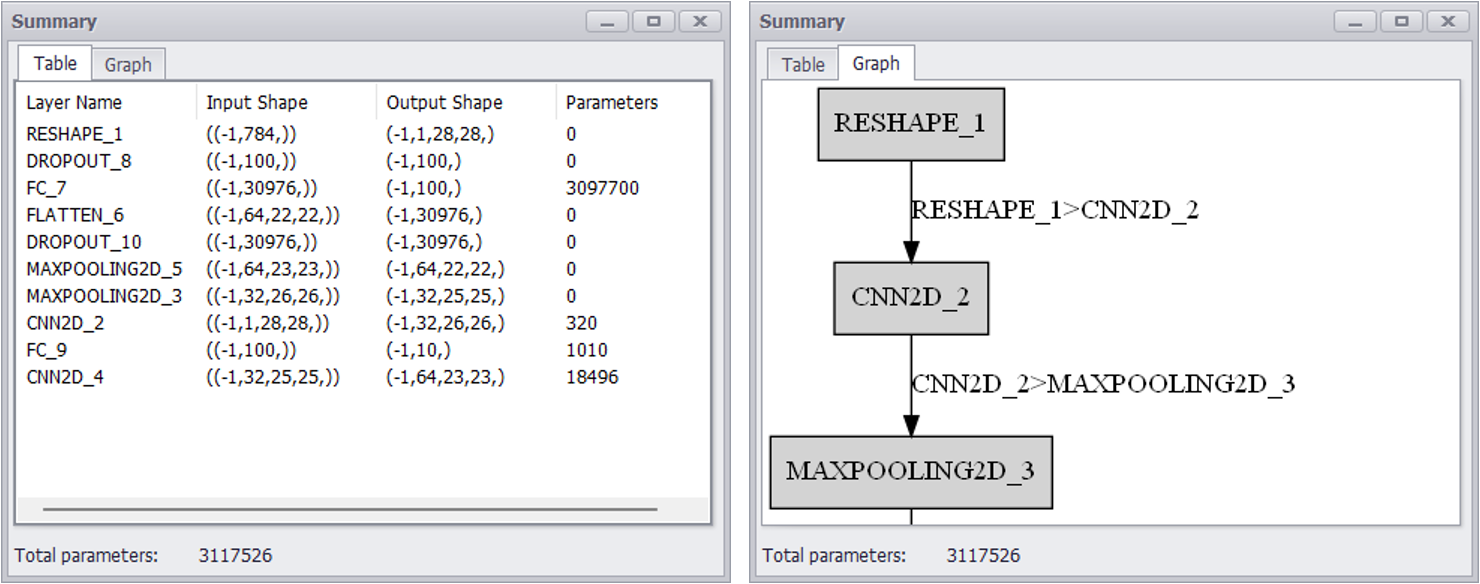Click the Output Shape column header

tap(444, 102)
